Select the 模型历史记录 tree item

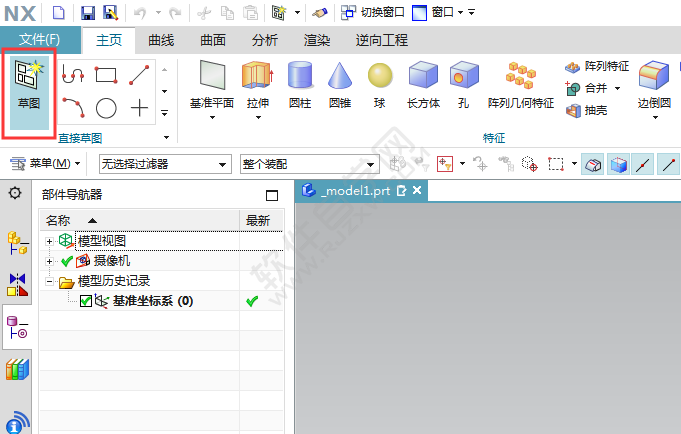[x=114, y=281]
